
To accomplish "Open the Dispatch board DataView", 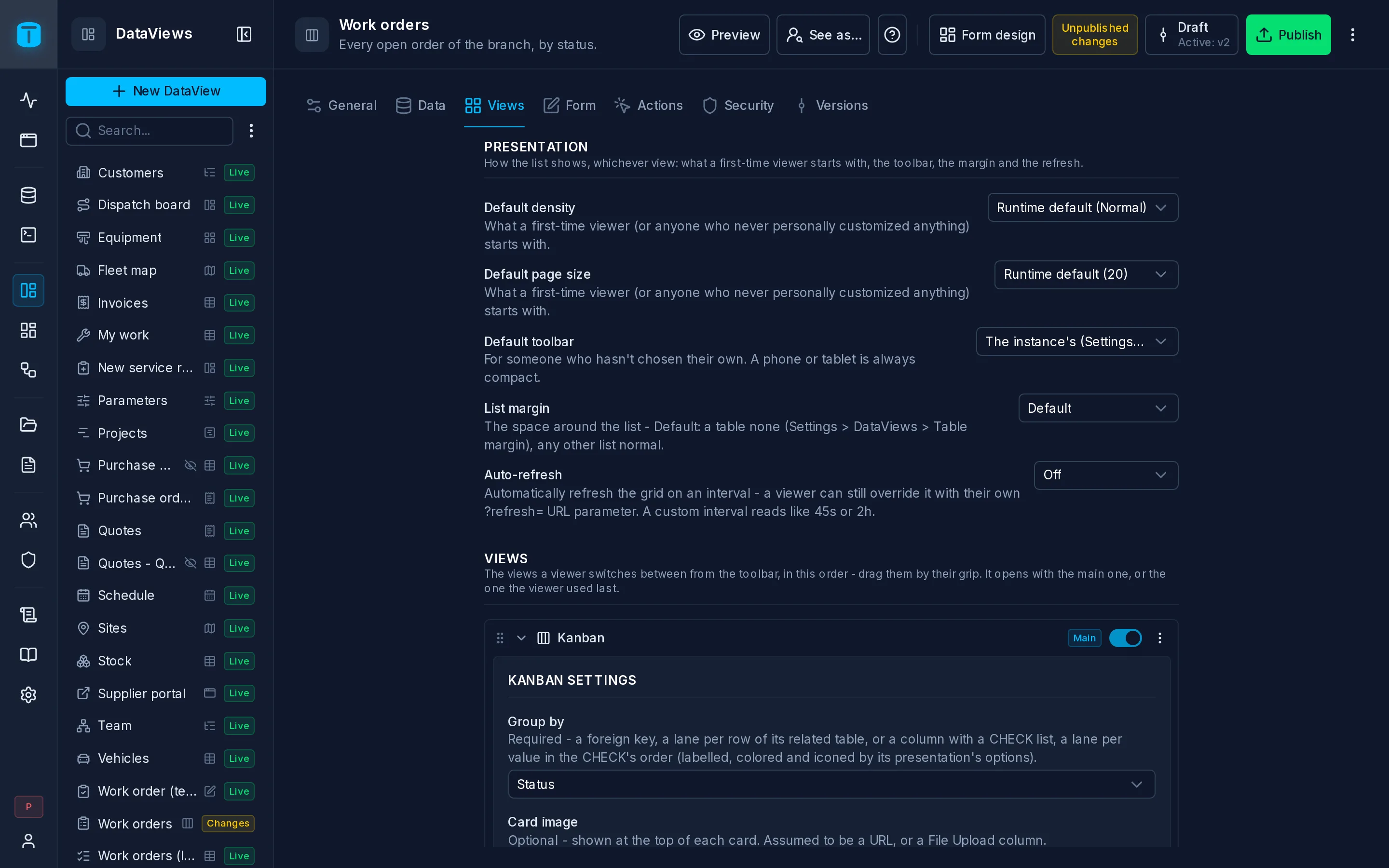I will point(165,205).
